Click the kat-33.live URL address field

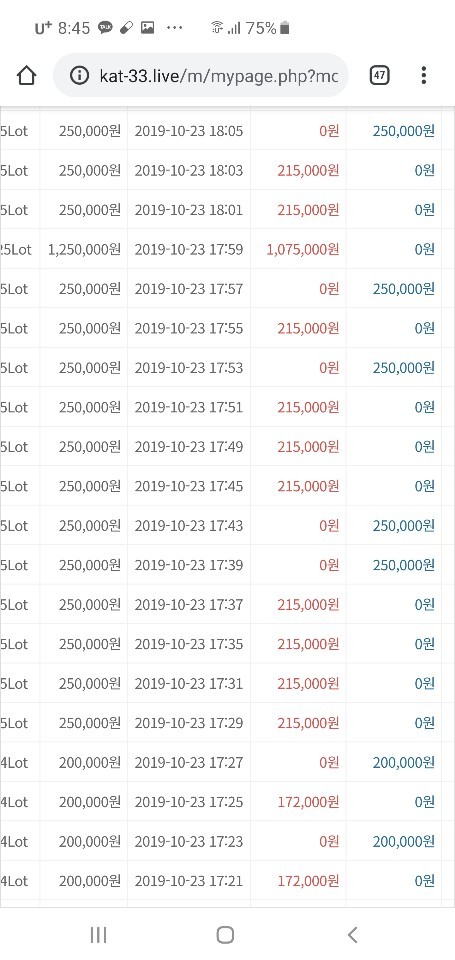tap(201, 75)
